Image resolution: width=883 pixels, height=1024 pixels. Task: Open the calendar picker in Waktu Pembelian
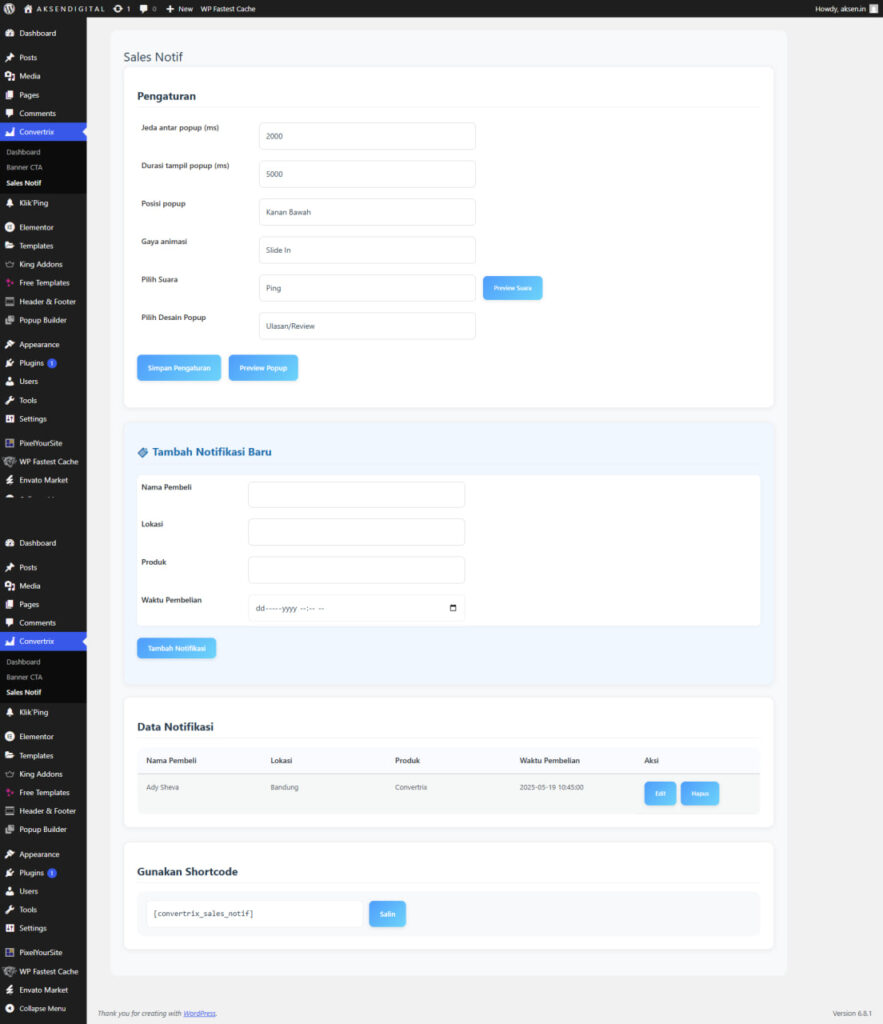(453, 608)
